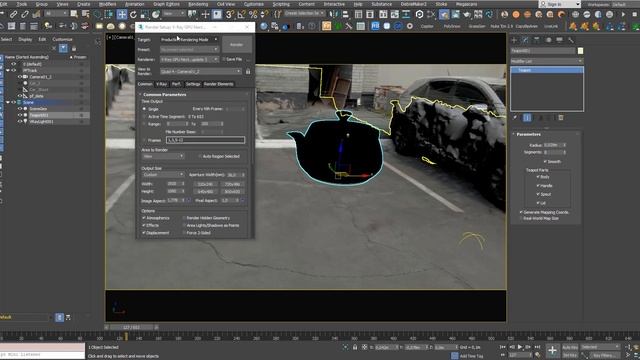Image resolution: width=640 pixels, height=360 pixels.
Task: Click the orange render icon in top toolbar
Action: (x=516, y=15)
